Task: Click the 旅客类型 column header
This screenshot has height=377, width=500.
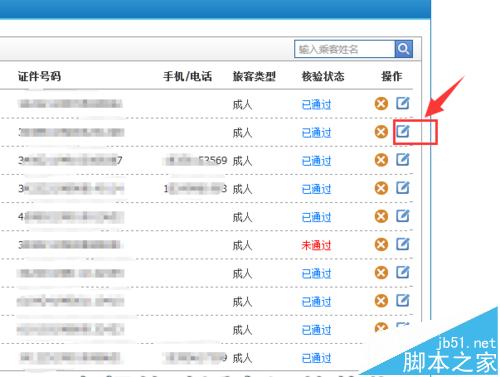Action: tap(254, 76)
